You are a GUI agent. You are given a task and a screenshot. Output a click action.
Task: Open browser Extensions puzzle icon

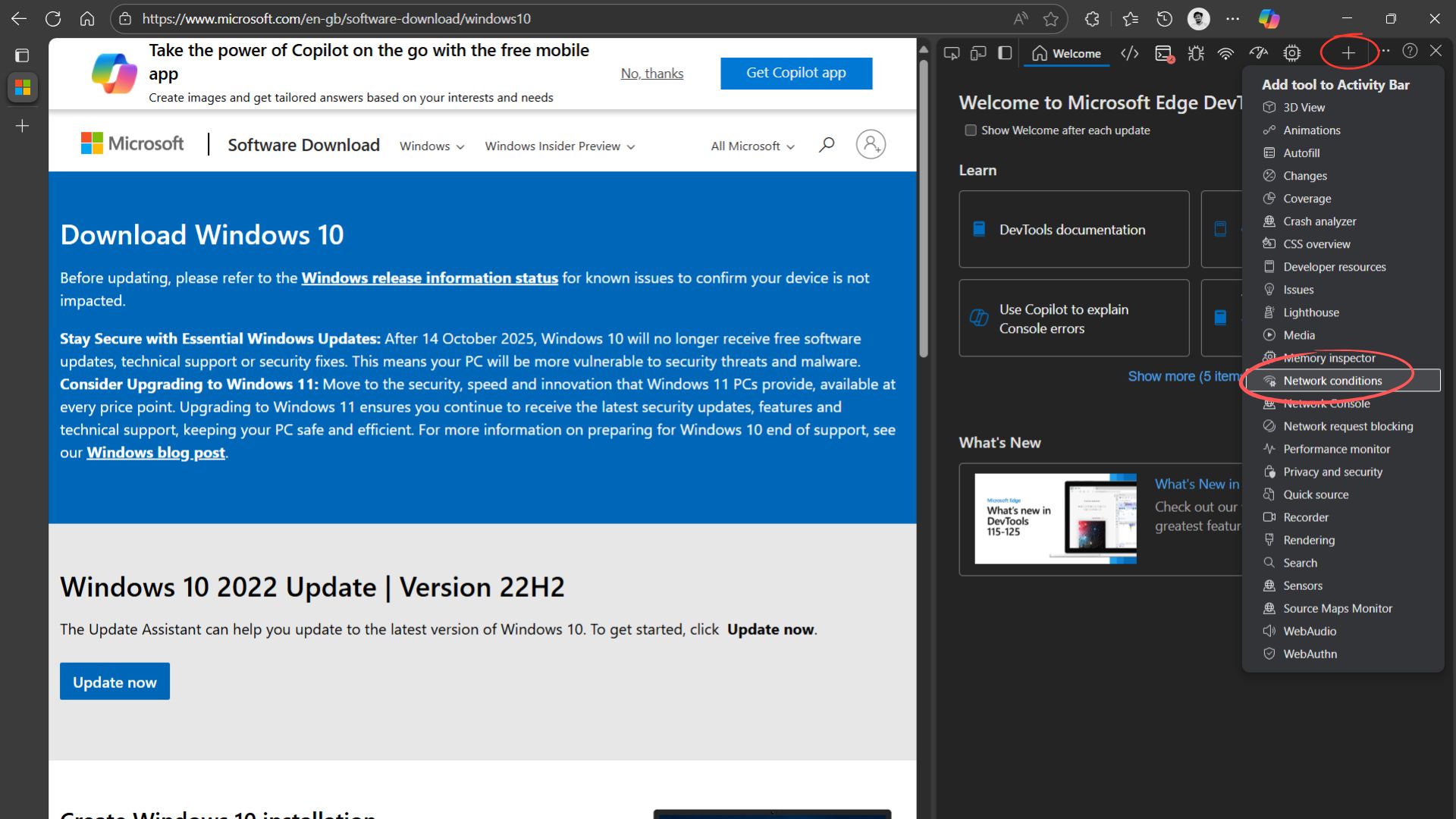[x=1092, y=19]
